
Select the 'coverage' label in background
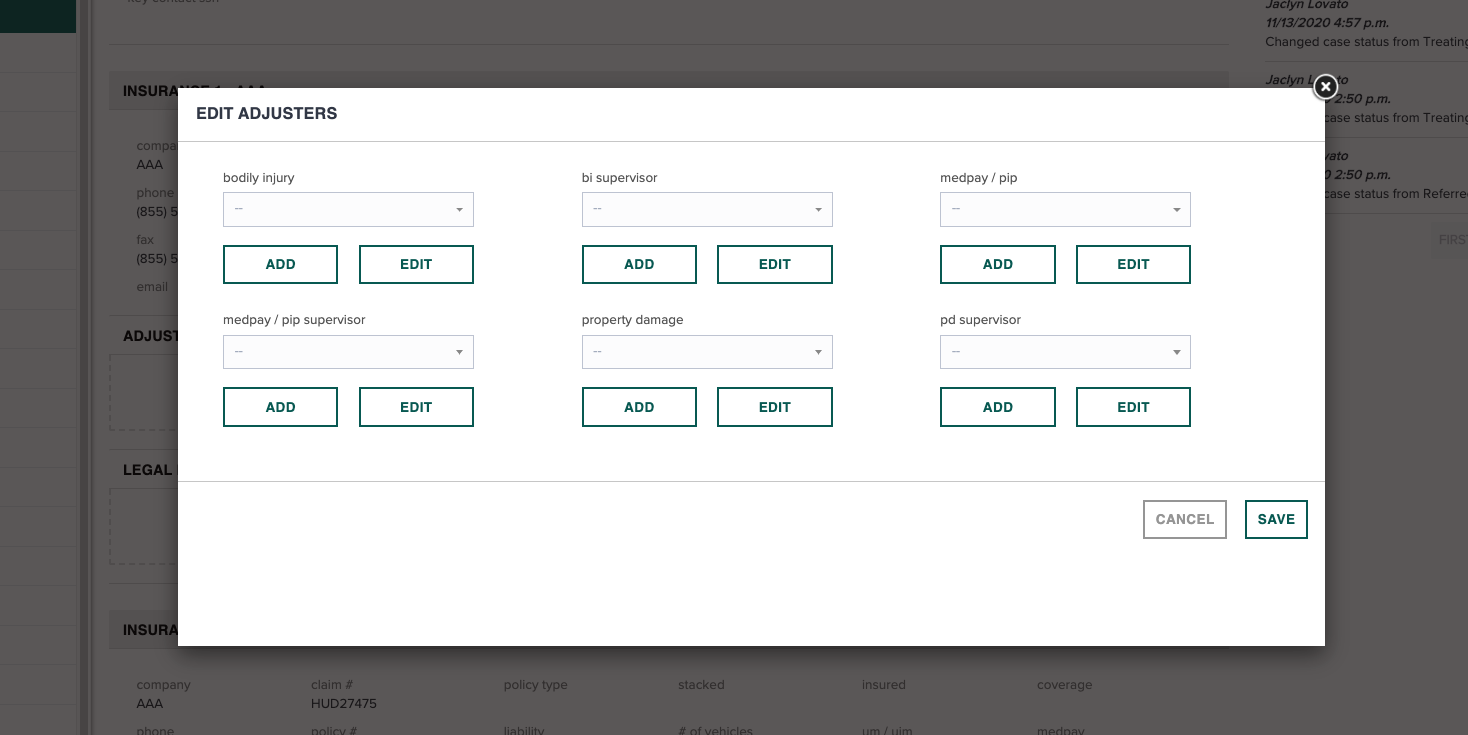click(1065, 685)
